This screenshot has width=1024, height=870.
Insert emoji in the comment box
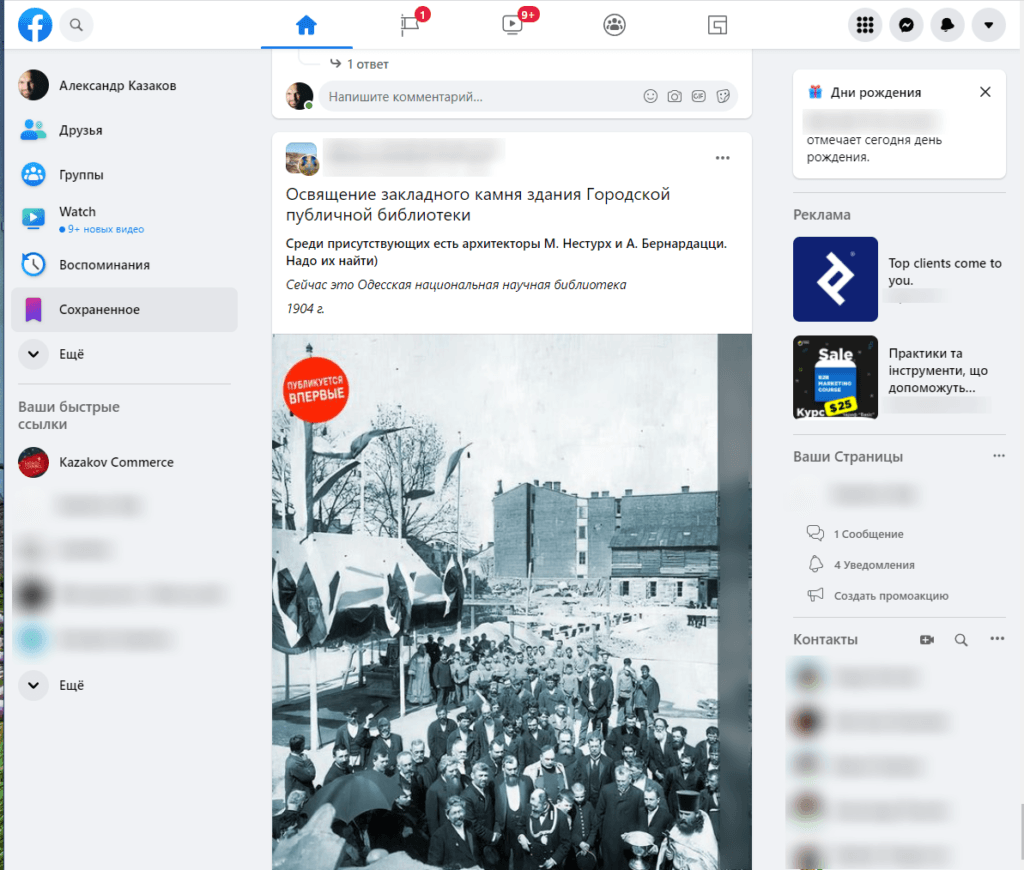pos(650,97)
